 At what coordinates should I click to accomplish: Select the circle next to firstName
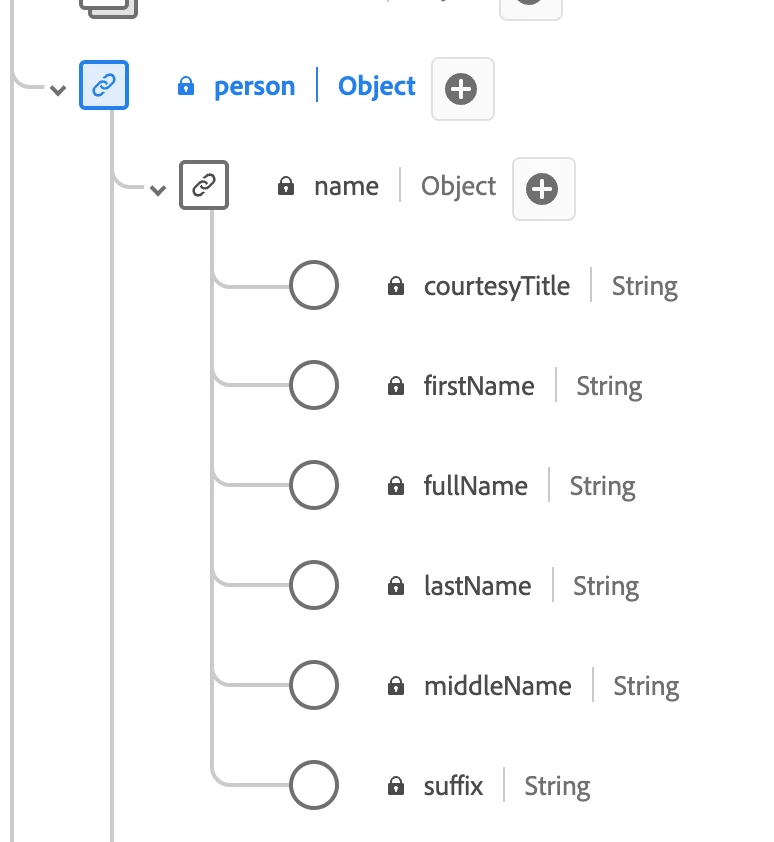(314, 386)
